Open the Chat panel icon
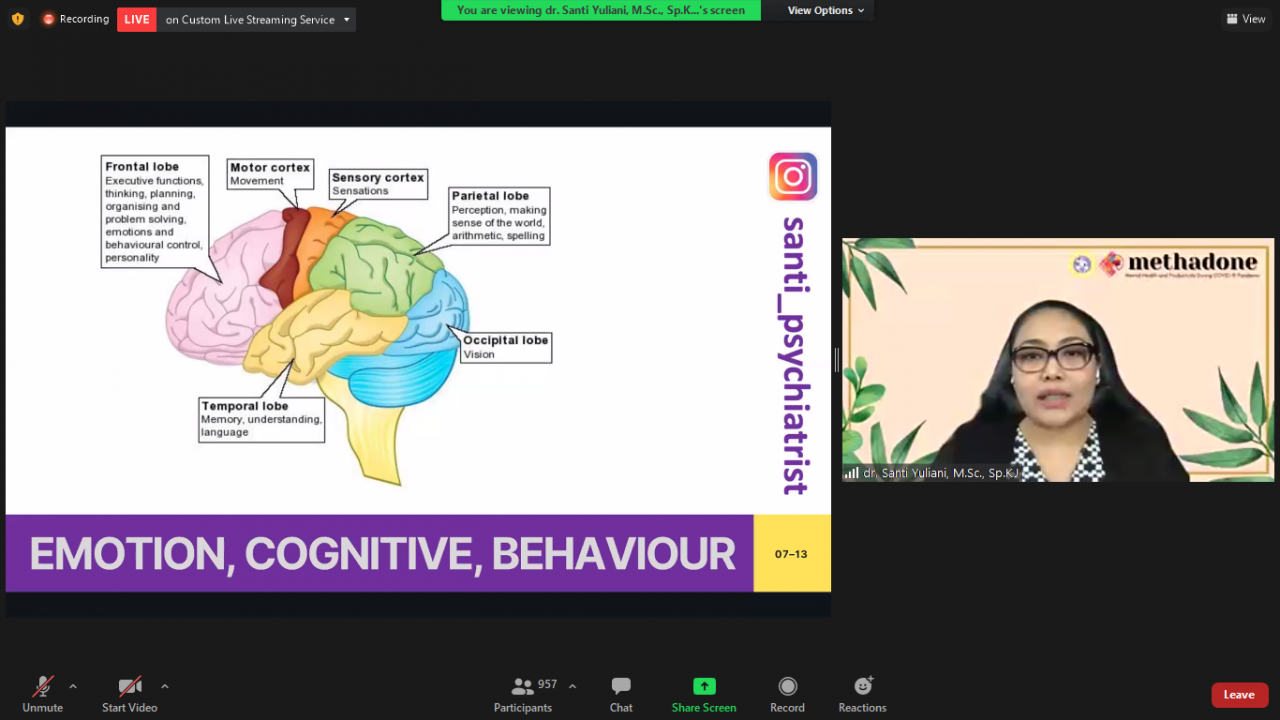1280x720 pixels. coord(621,687)
